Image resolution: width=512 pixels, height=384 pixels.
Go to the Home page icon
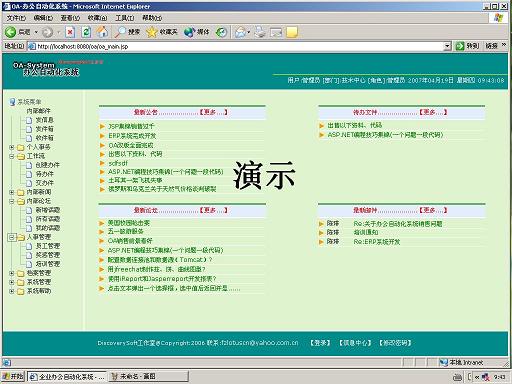[x=102, y=32]
